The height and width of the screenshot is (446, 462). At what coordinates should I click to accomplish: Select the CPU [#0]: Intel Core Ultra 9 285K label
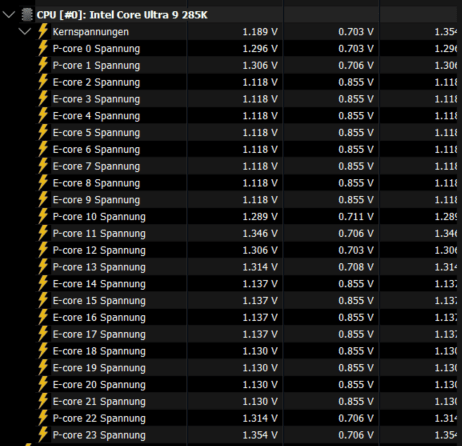pos(122,15)
